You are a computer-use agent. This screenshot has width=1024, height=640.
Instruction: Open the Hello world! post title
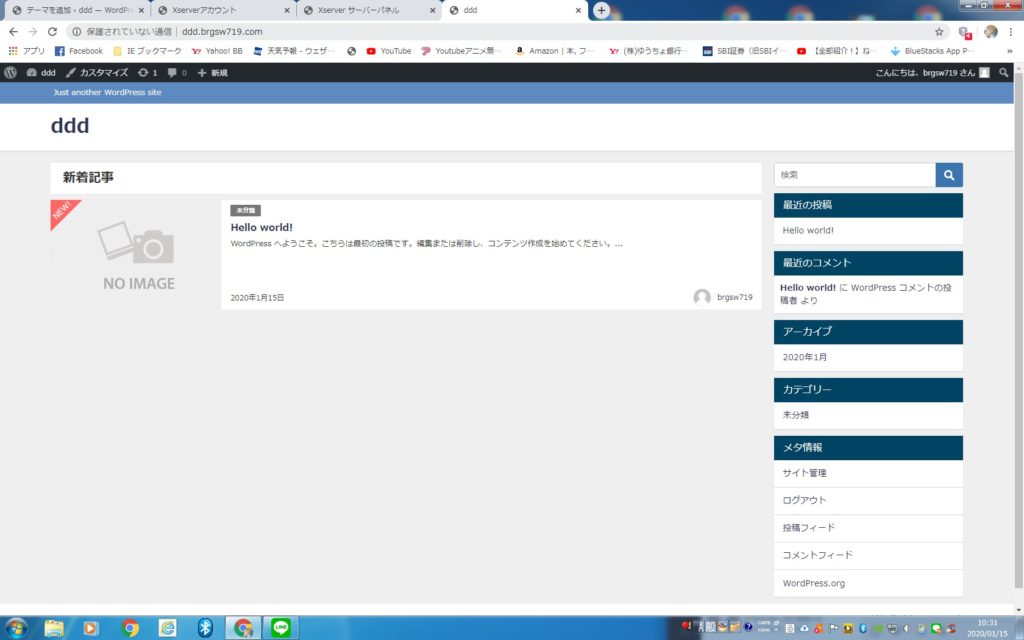tap(261, 227)
